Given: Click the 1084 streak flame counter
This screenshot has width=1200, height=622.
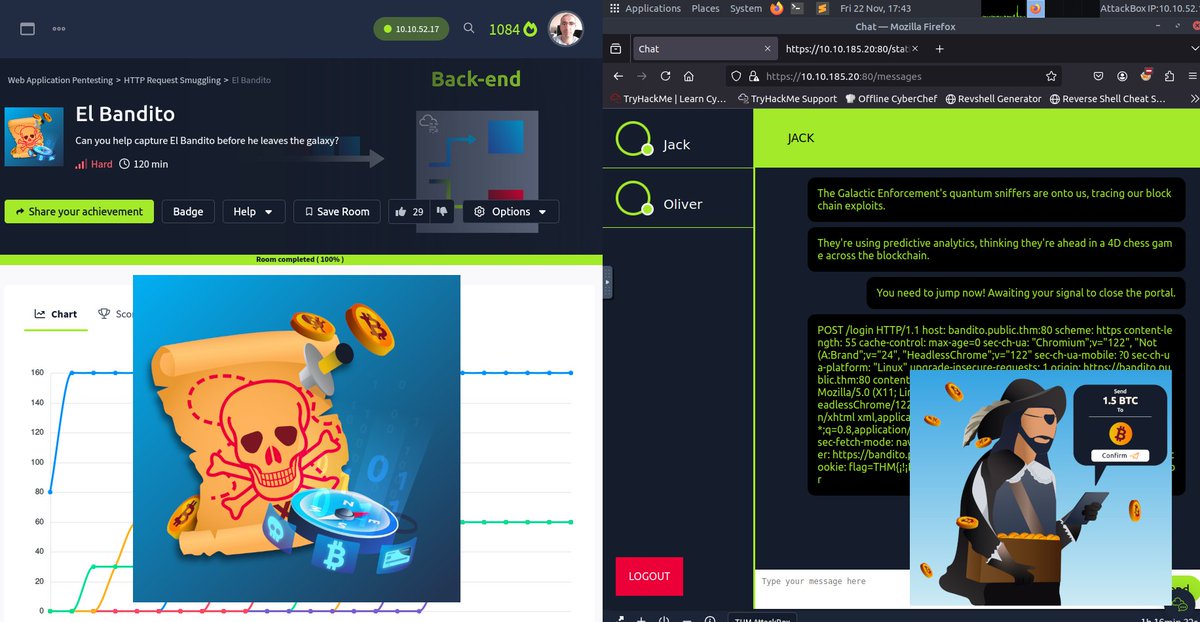Looking at the screenshot, I should tap(512, 29).
